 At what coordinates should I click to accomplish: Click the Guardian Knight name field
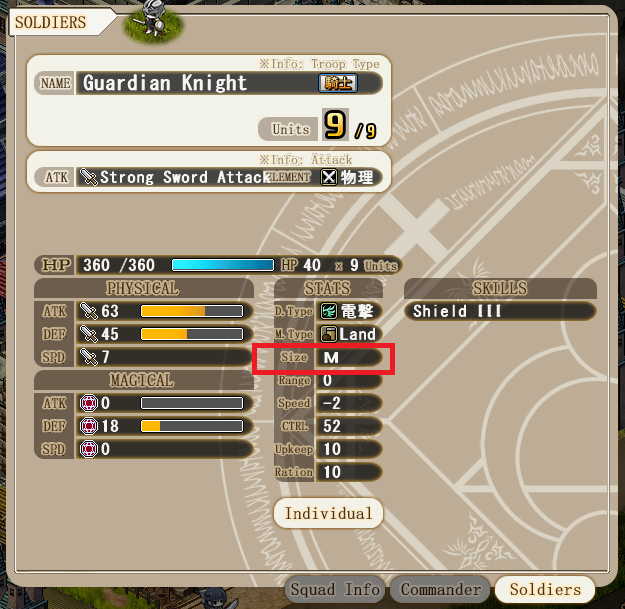(x=229, y=83)
